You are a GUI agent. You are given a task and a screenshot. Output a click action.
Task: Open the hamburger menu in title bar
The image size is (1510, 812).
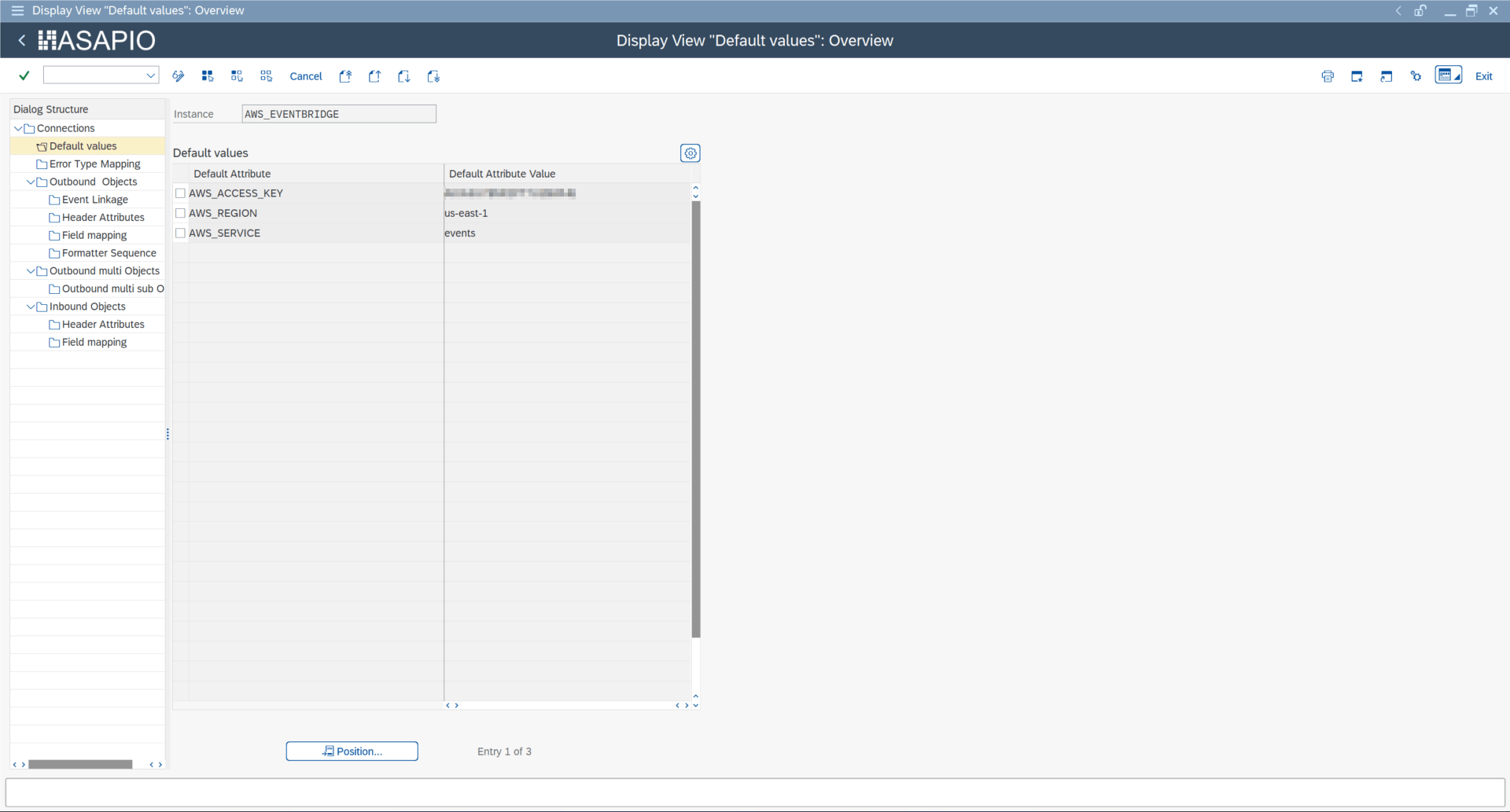[x=17, y=10]
